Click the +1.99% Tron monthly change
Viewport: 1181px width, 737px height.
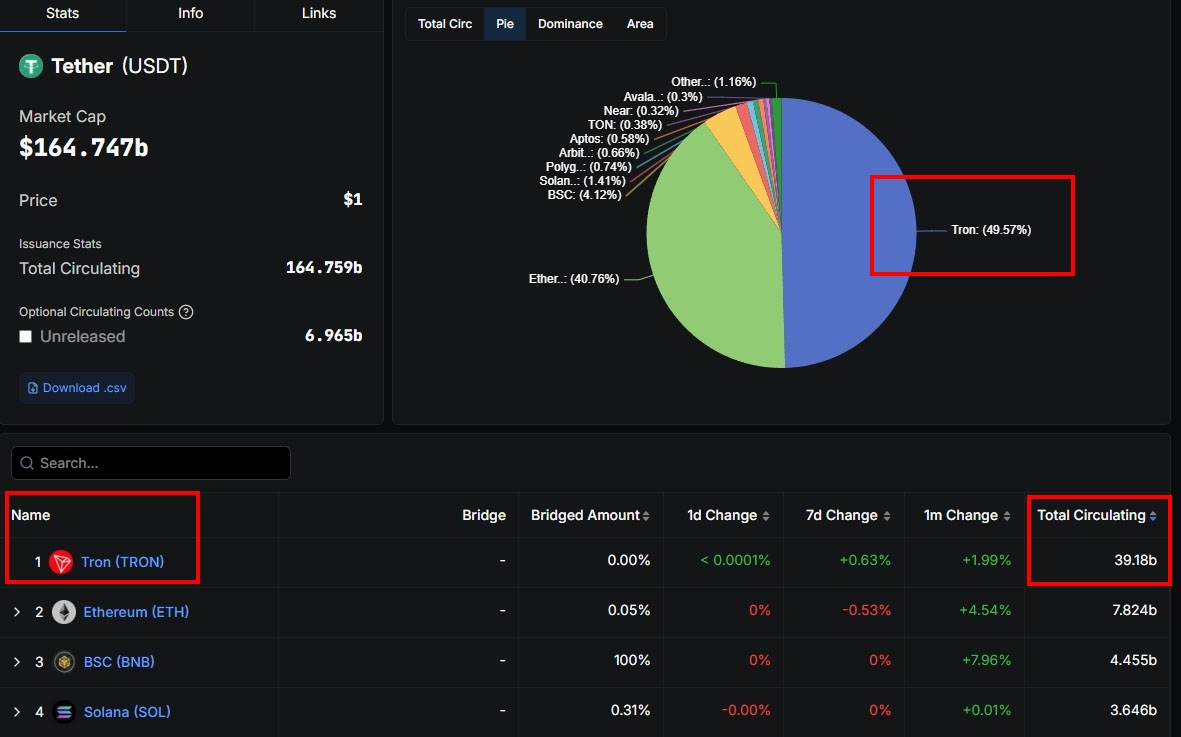tap(985, 560)
